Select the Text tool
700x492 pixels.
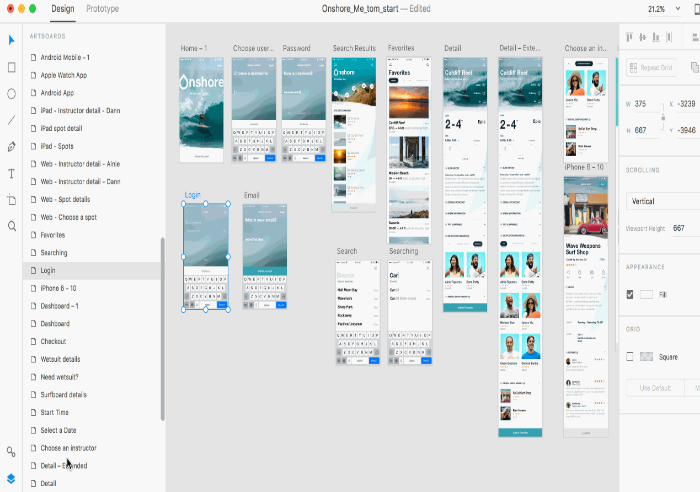coord(11,173)
